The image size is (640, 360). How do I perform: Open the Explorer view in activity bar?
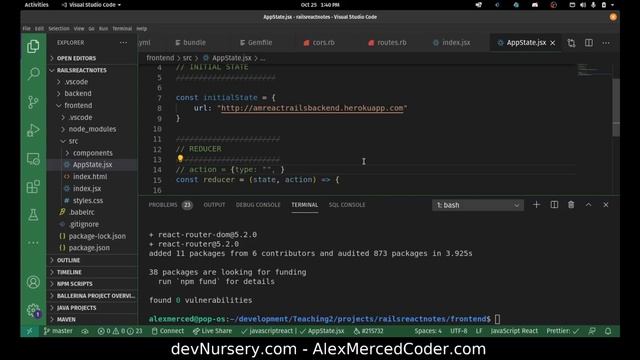pos(33,47)
